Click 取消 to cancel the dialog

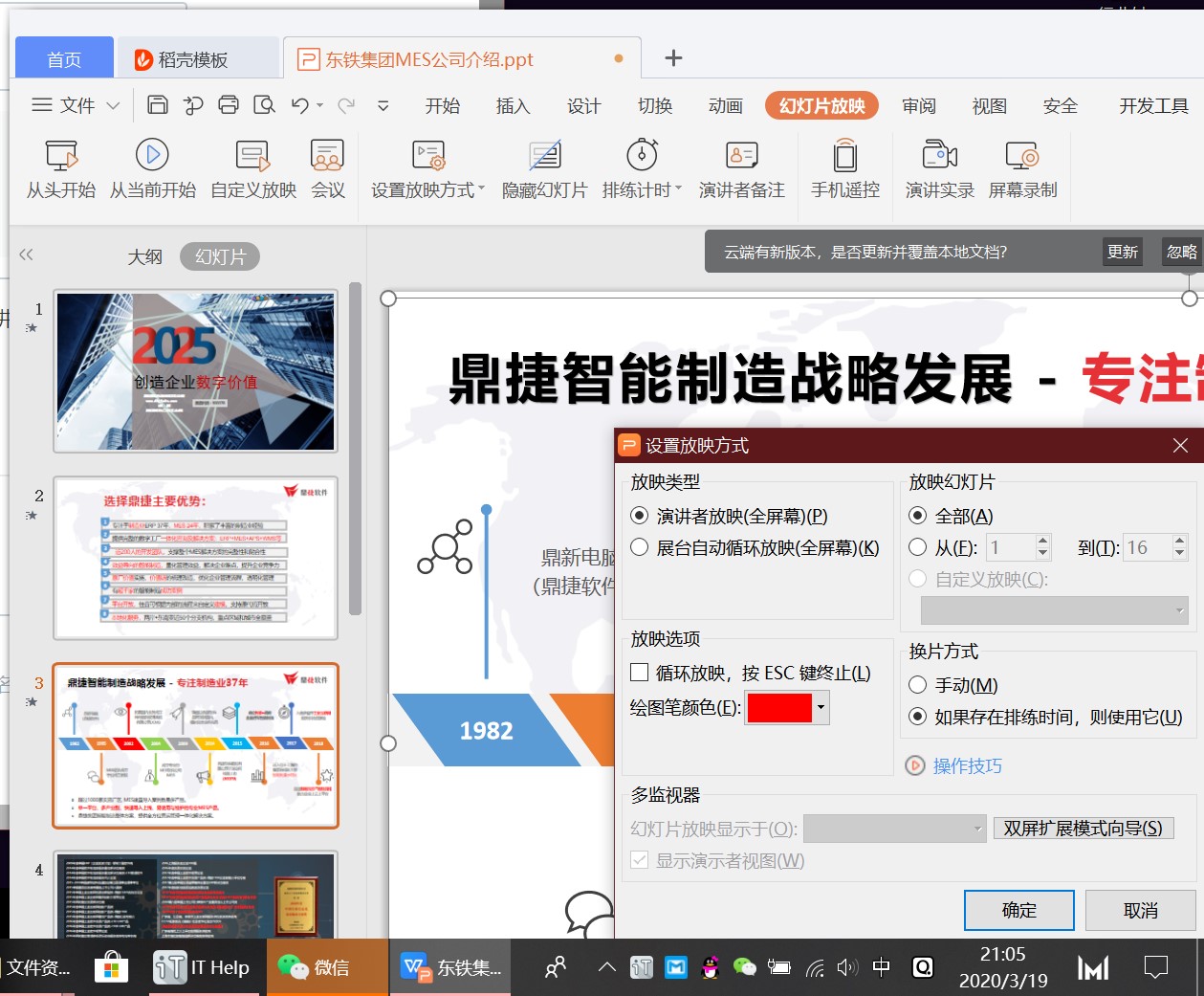tap(1141, 911)
